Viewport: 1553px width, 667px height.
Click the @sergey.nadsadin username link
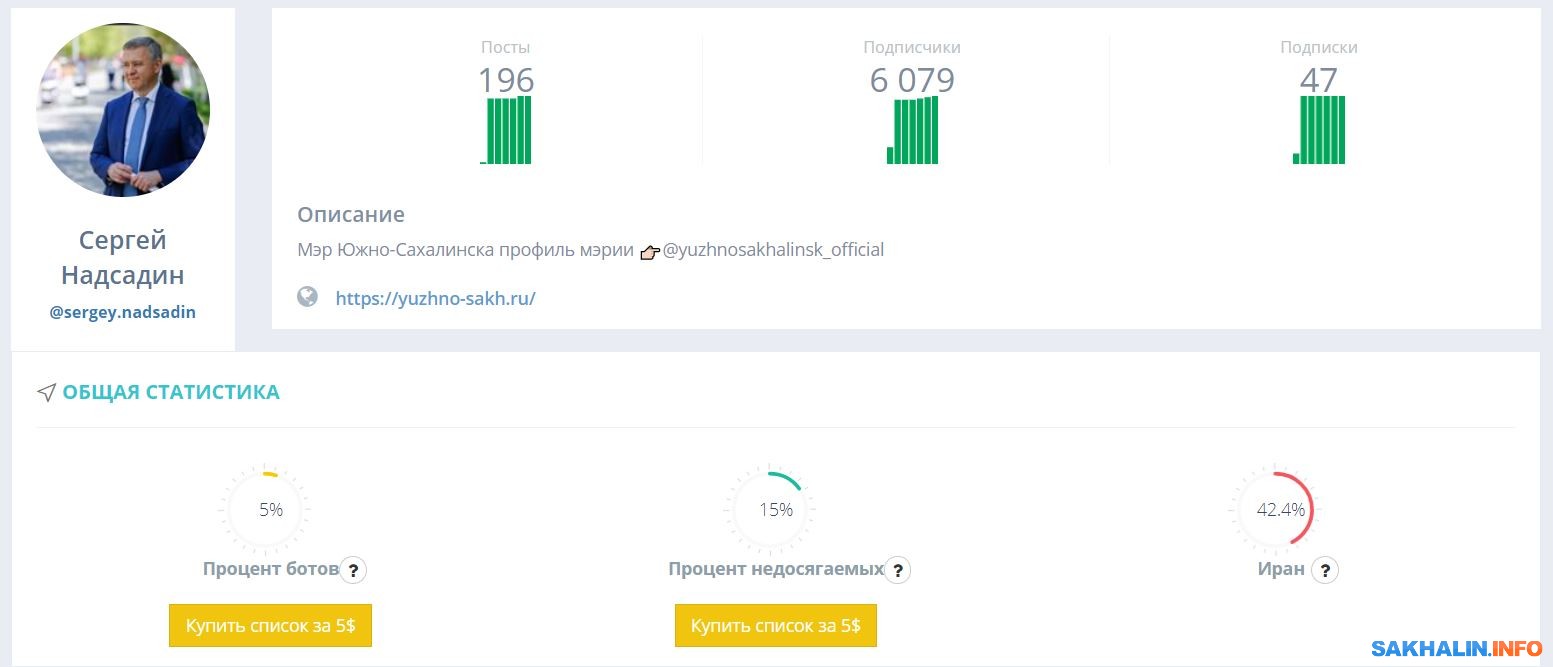click(123, 312)
